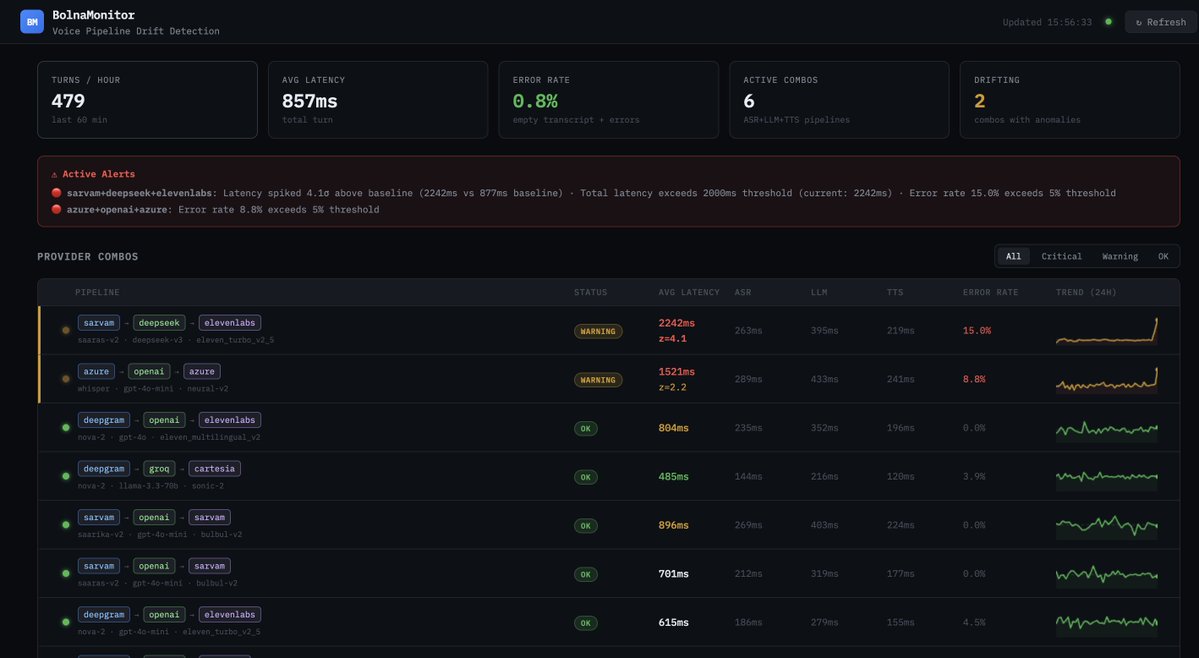Image resolution: width=1199 pixels, height=658 pixels.
Task: Click the 'nova-2 · llama-3.3-70b · sonic-2' model line
Action: (x=151, y=486)
